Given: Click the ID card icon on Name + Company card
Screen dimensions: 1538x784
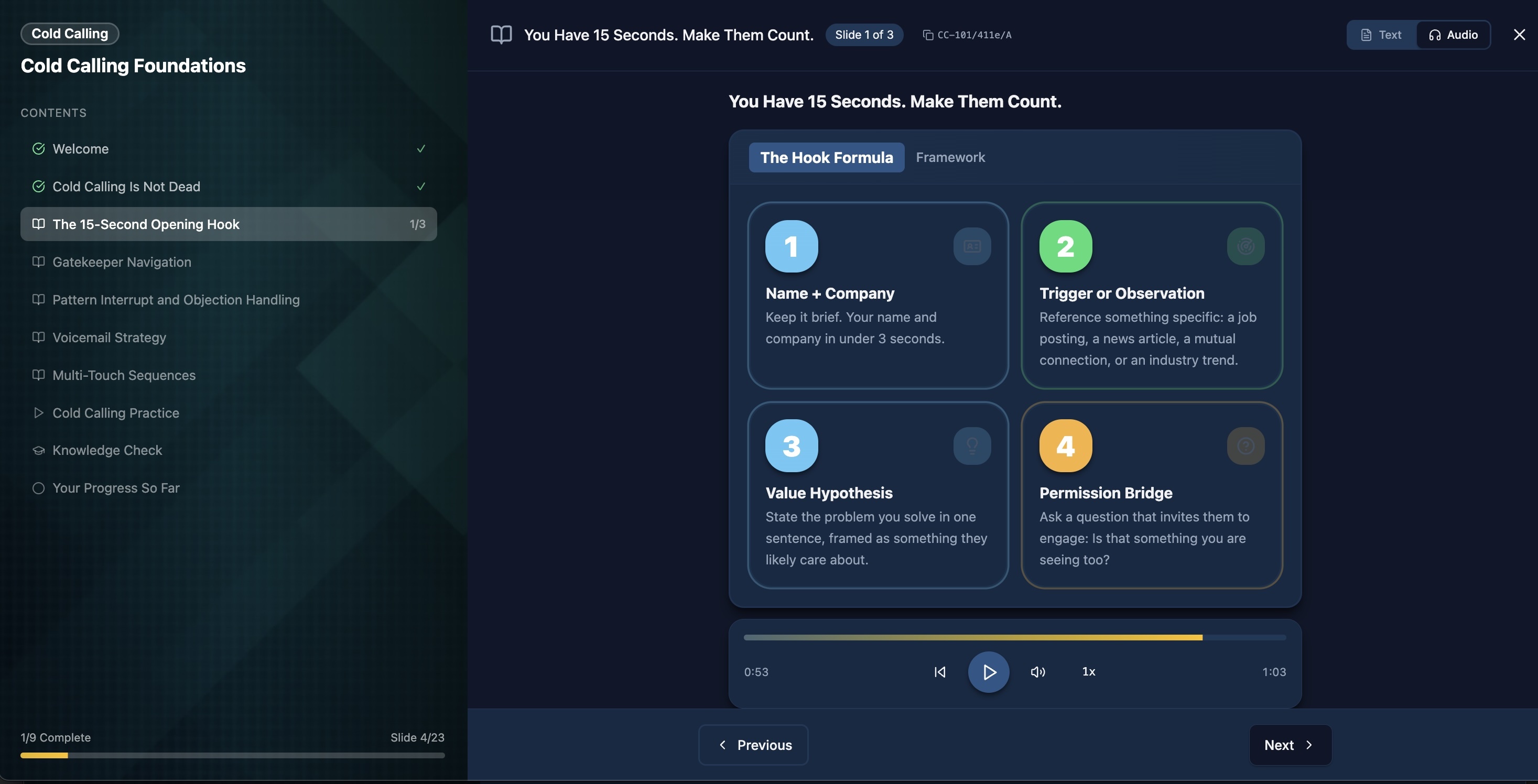Looking at the screenshot, I should click(972, 246).
